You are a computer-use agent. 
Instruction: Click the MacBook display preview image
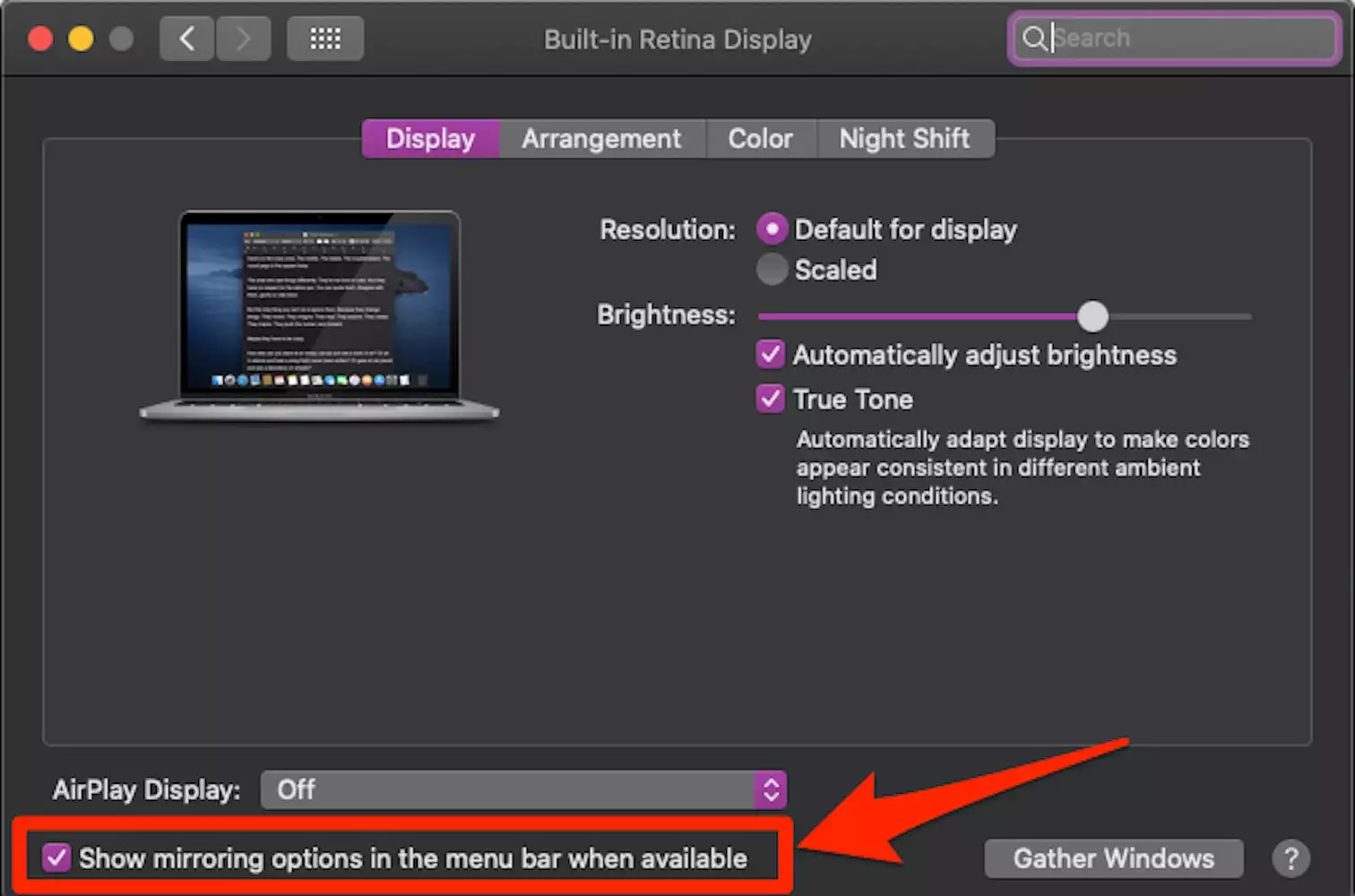point(319,314)
